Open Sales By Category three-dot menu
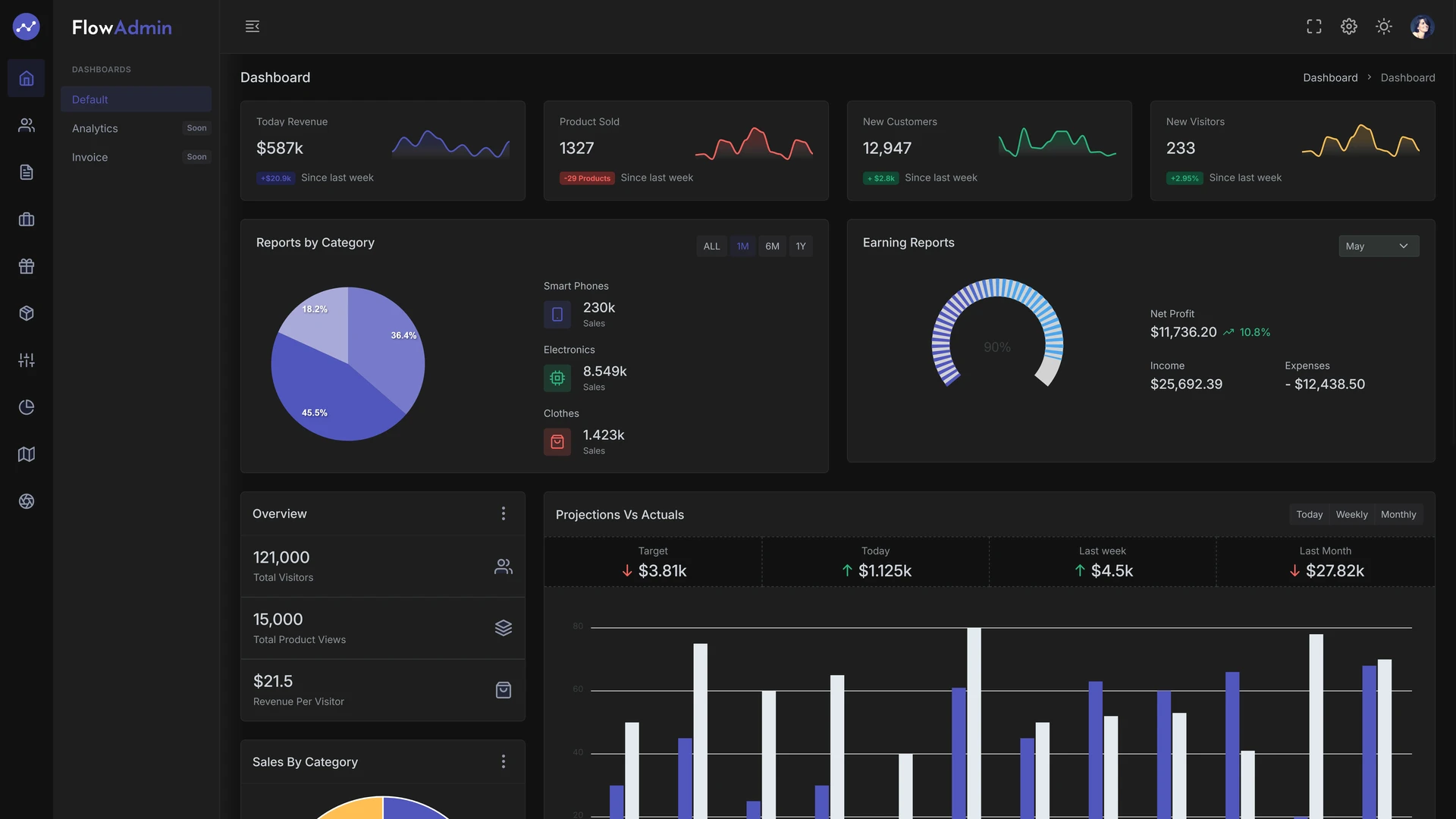Viewport: 1456px width, 819px height. coord(504,761)
